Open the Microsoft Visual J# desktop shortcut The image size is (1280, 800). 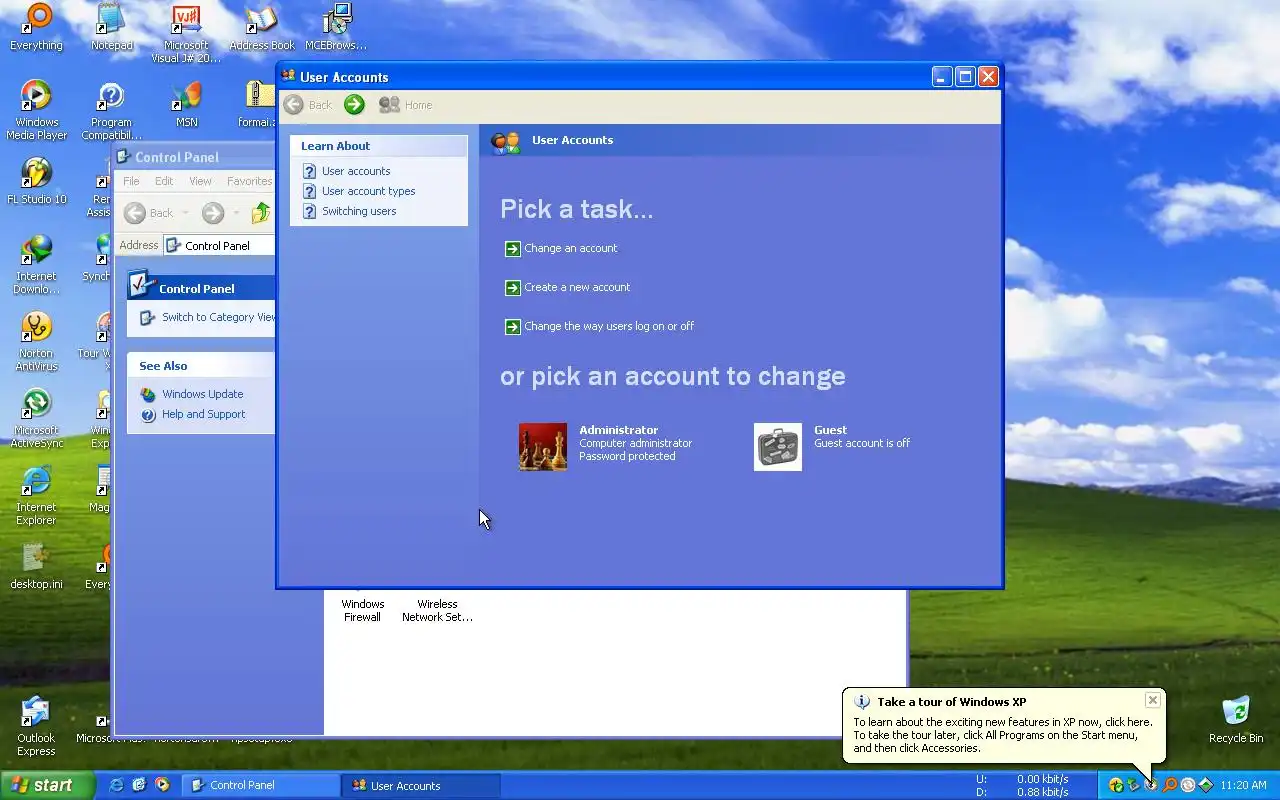coord(186,33)
